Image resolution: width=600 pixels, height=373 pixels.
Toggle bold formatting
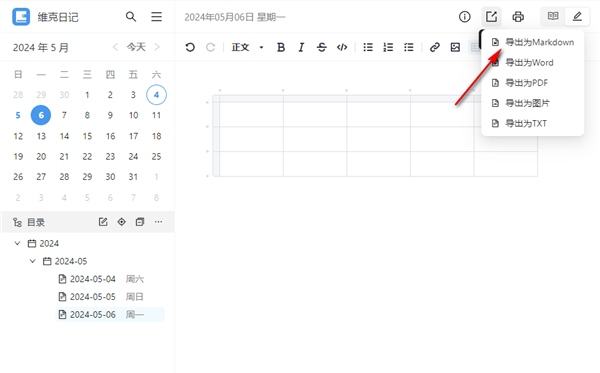(x=281, y=47)
